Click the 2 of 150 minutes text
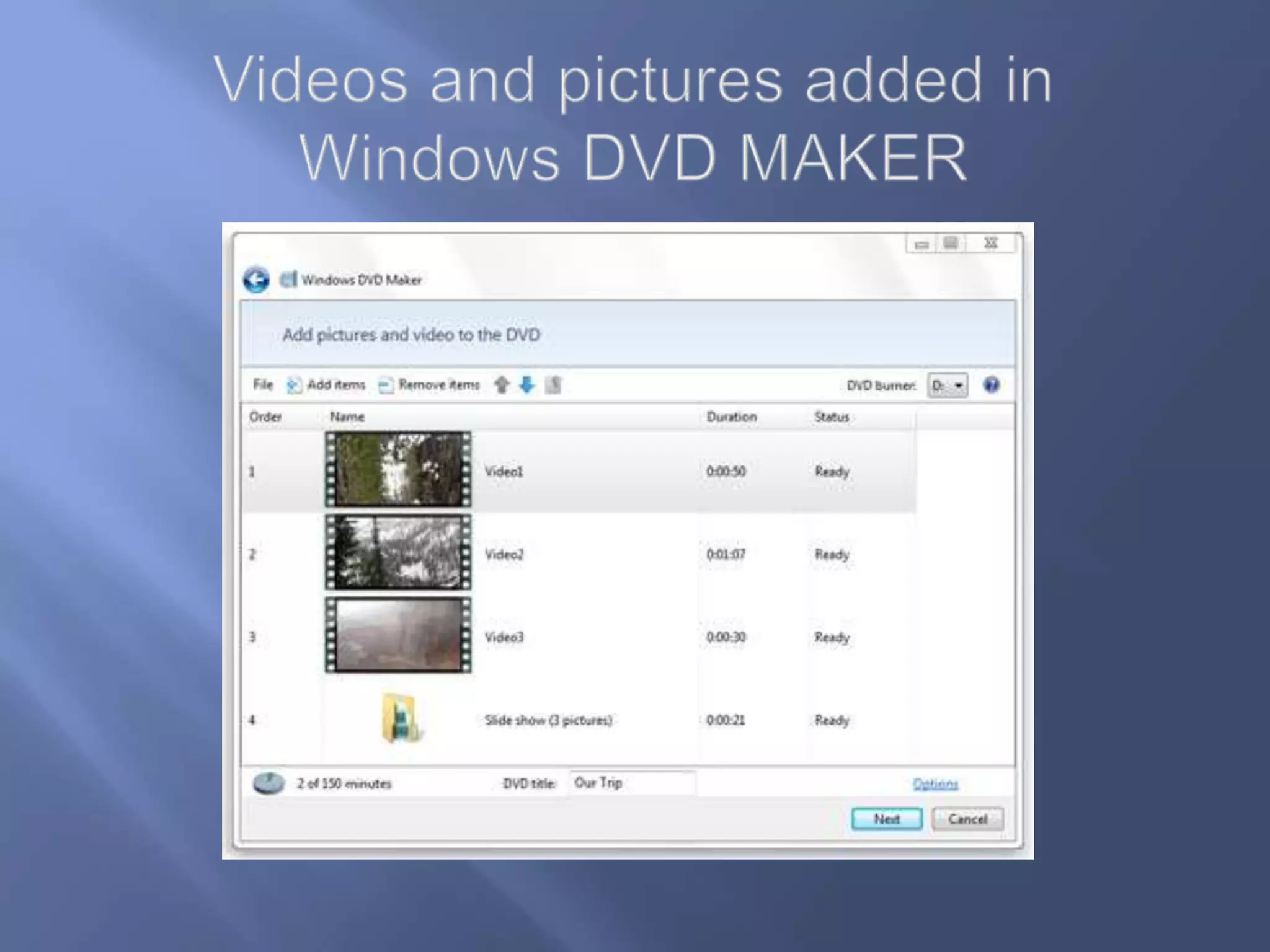 pos(344,784)
